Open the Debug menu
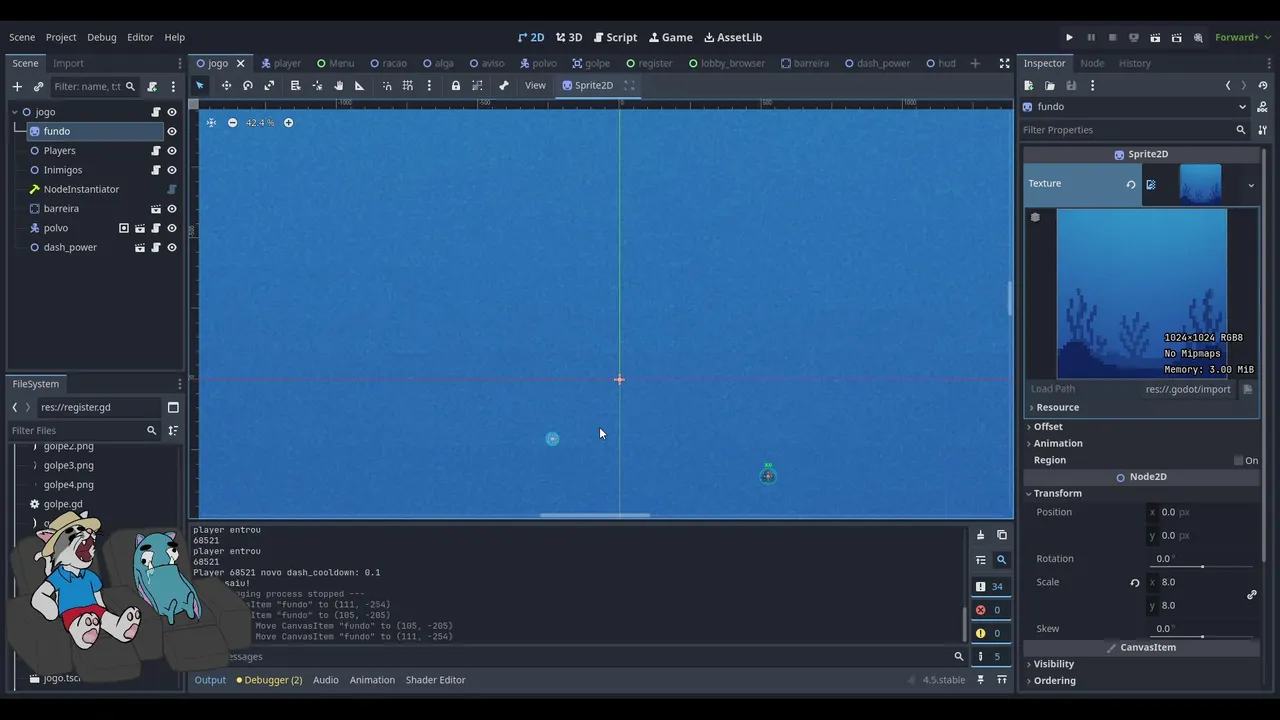 pyautogui.click(x=102, y=37)
